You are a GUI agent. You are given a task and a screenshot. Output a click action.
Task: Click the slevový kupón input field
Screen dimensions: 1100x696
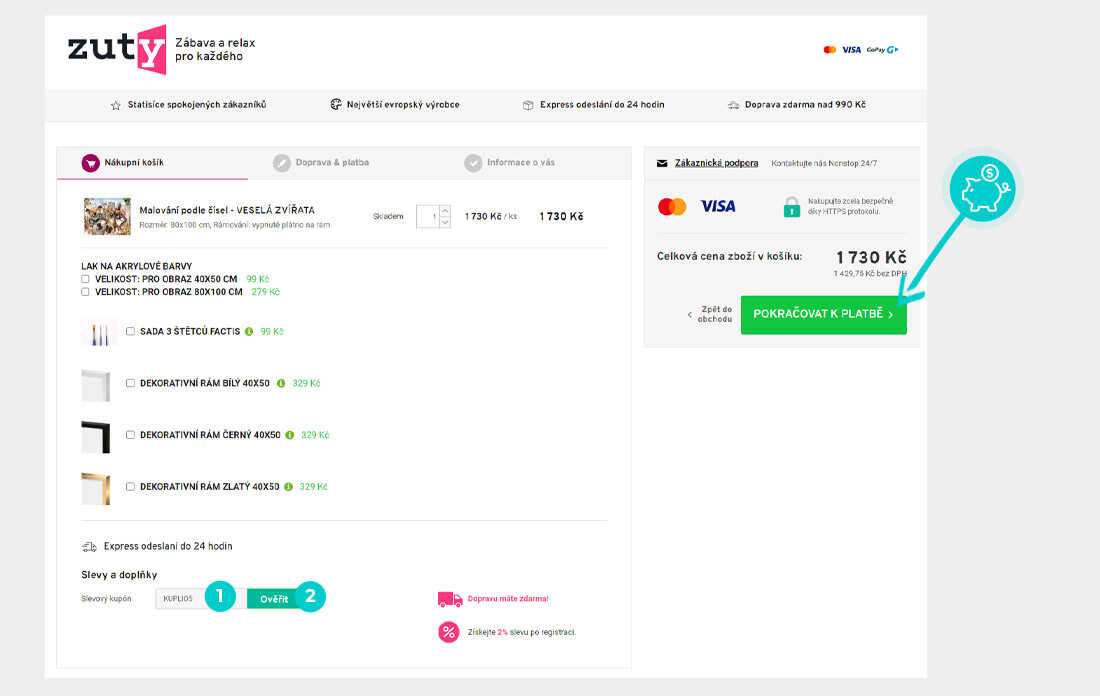point(182,599)
